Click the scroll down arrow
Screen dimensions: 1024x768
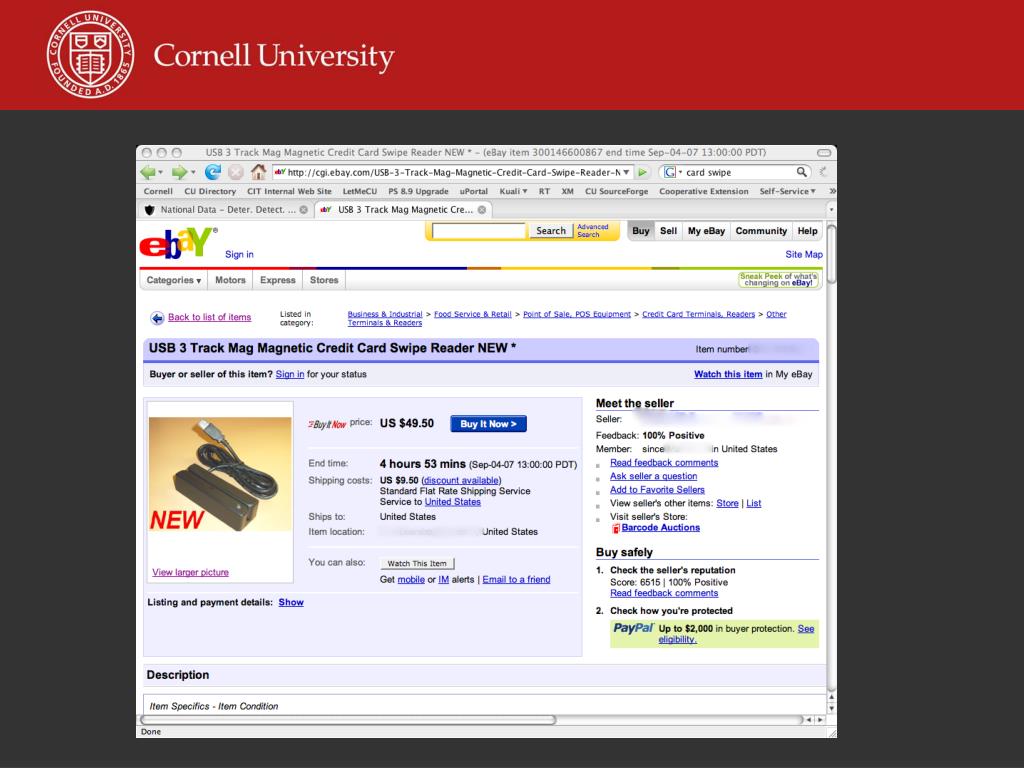pos(831,709)
